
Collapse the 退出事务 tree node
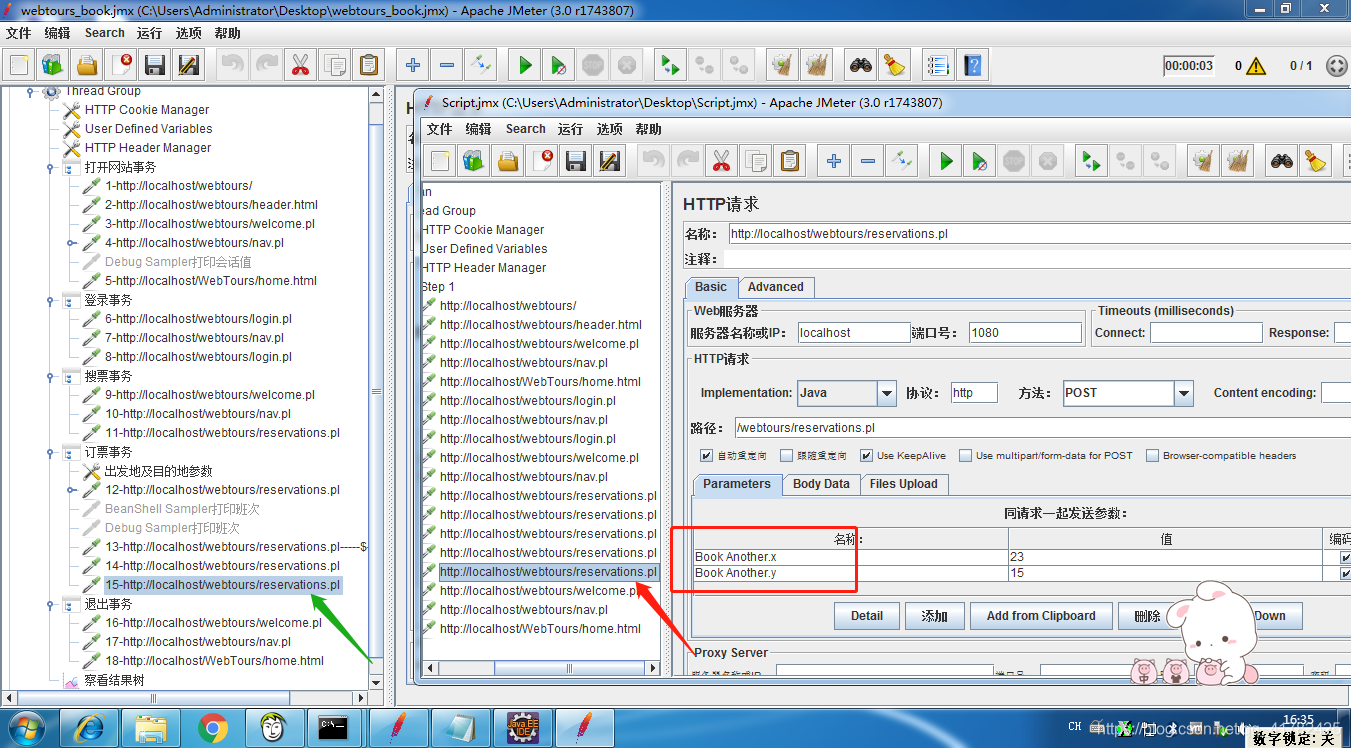tap(50, 604)
